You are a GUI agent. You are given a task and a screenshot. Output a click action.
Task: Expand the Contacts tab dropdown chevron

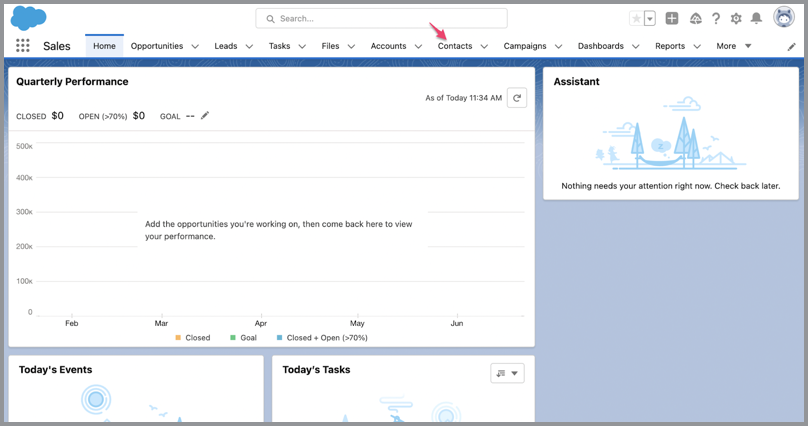coord(484,46)
